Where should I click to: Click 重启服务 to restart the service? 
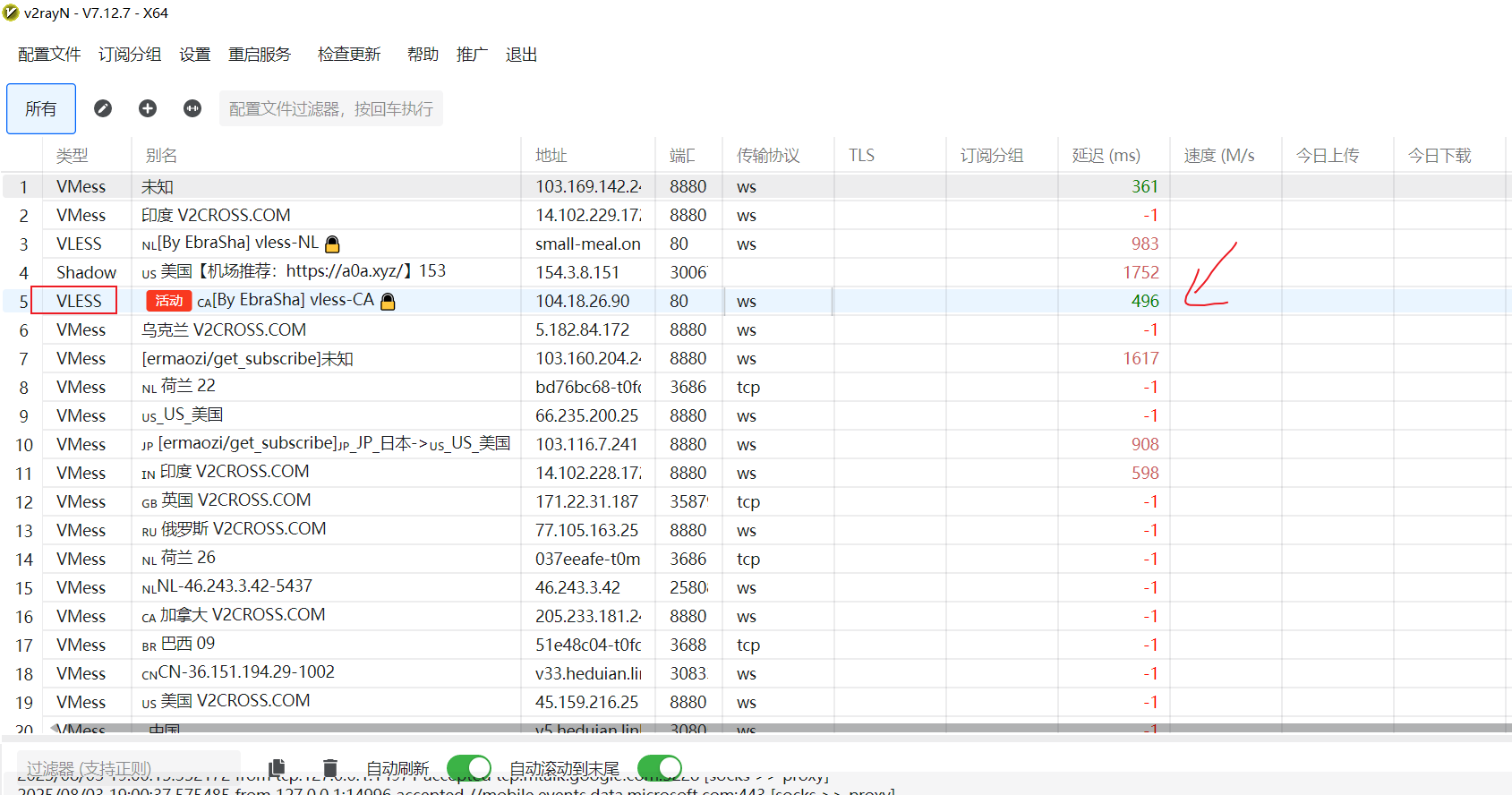point(260,55)
